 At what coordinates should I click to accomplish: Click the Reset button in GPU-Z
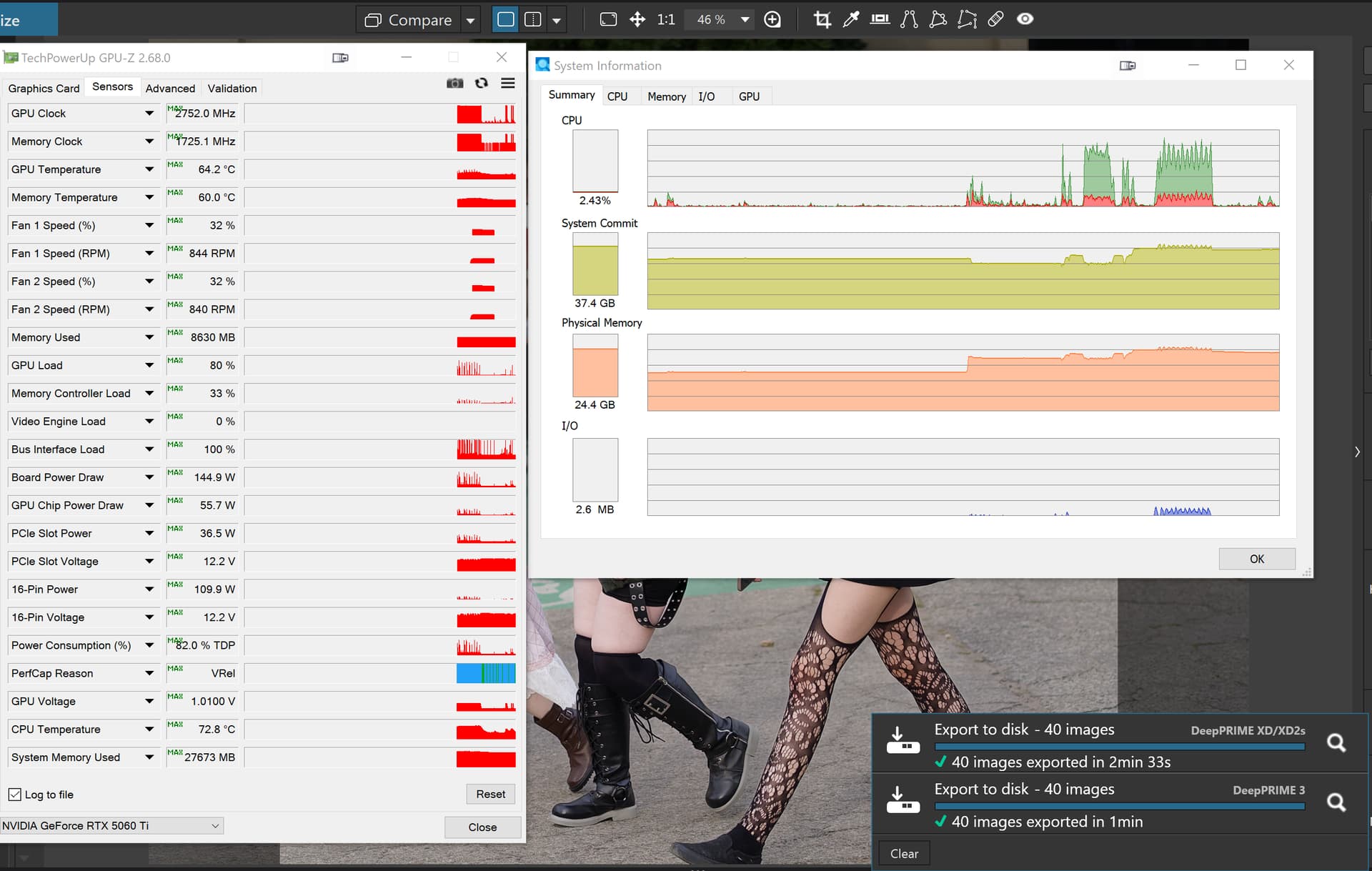(490, 794)
